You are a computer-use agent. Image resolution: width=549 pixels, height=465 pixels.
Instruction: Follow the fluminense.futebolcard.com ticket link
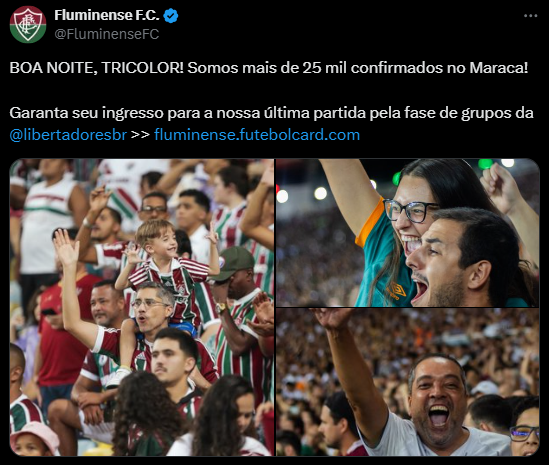257,135
